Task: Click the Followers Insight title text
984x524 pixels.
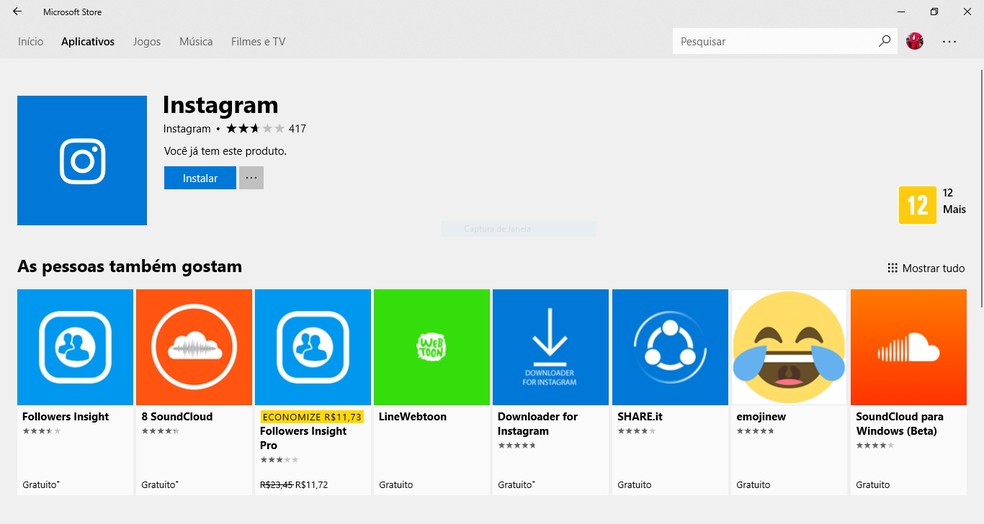Action: tap(65, 417)
